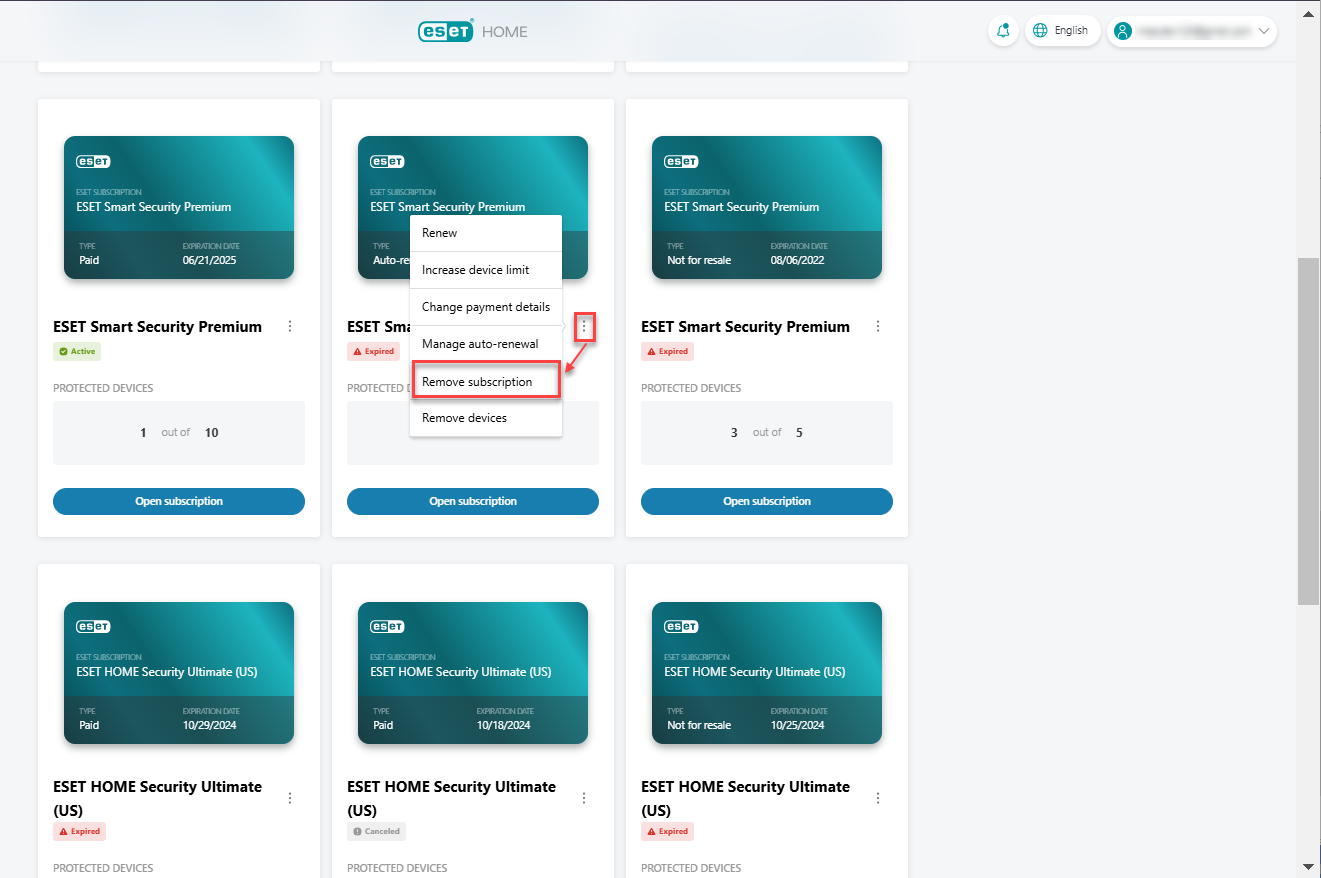Open options menu for HOME Security Ultimate expiring 10/29/2024
The width and height of the screenshot is (1321, 878).
pos(290,798)
